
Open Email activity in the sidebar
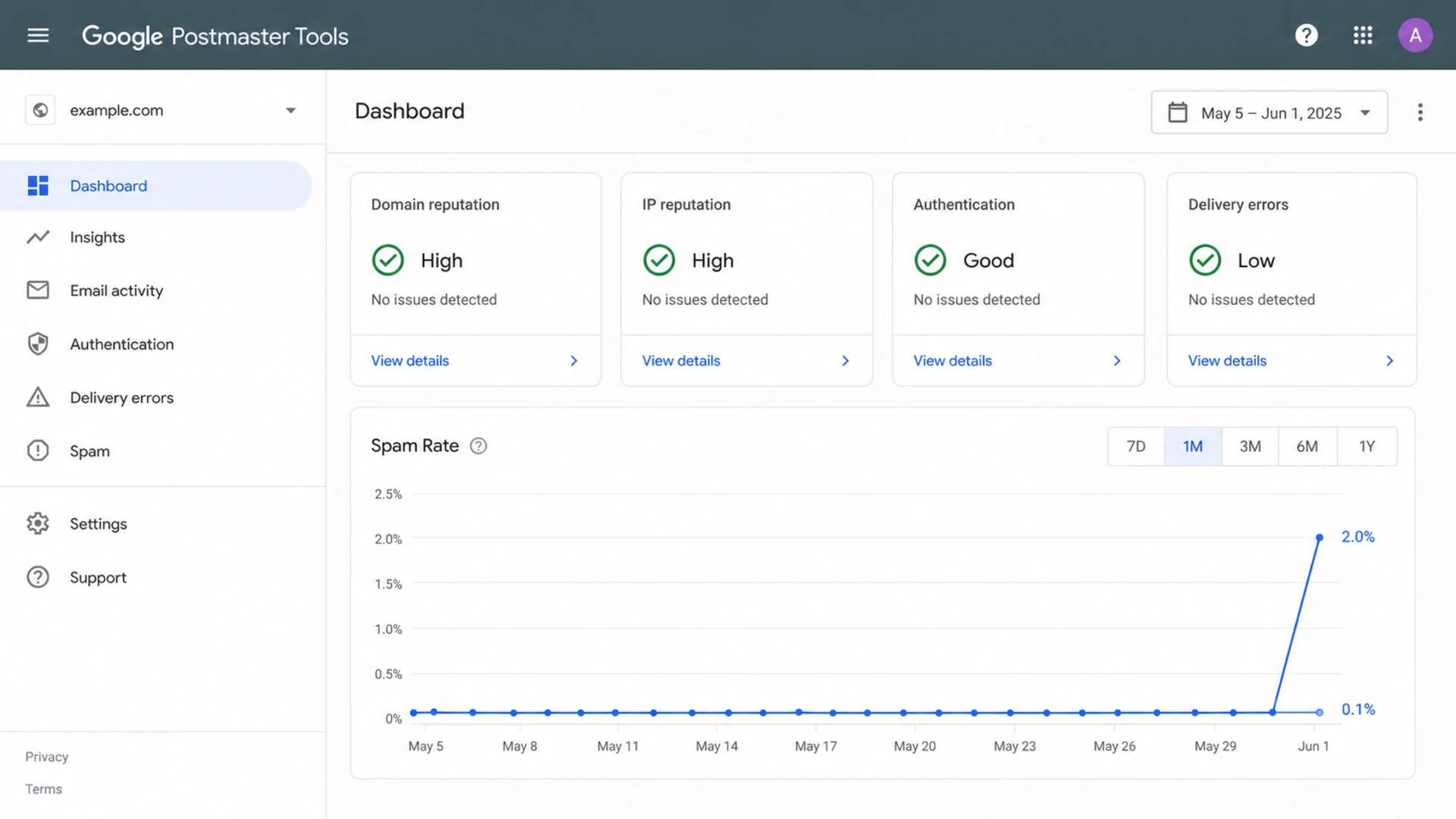tap(155, 290)
